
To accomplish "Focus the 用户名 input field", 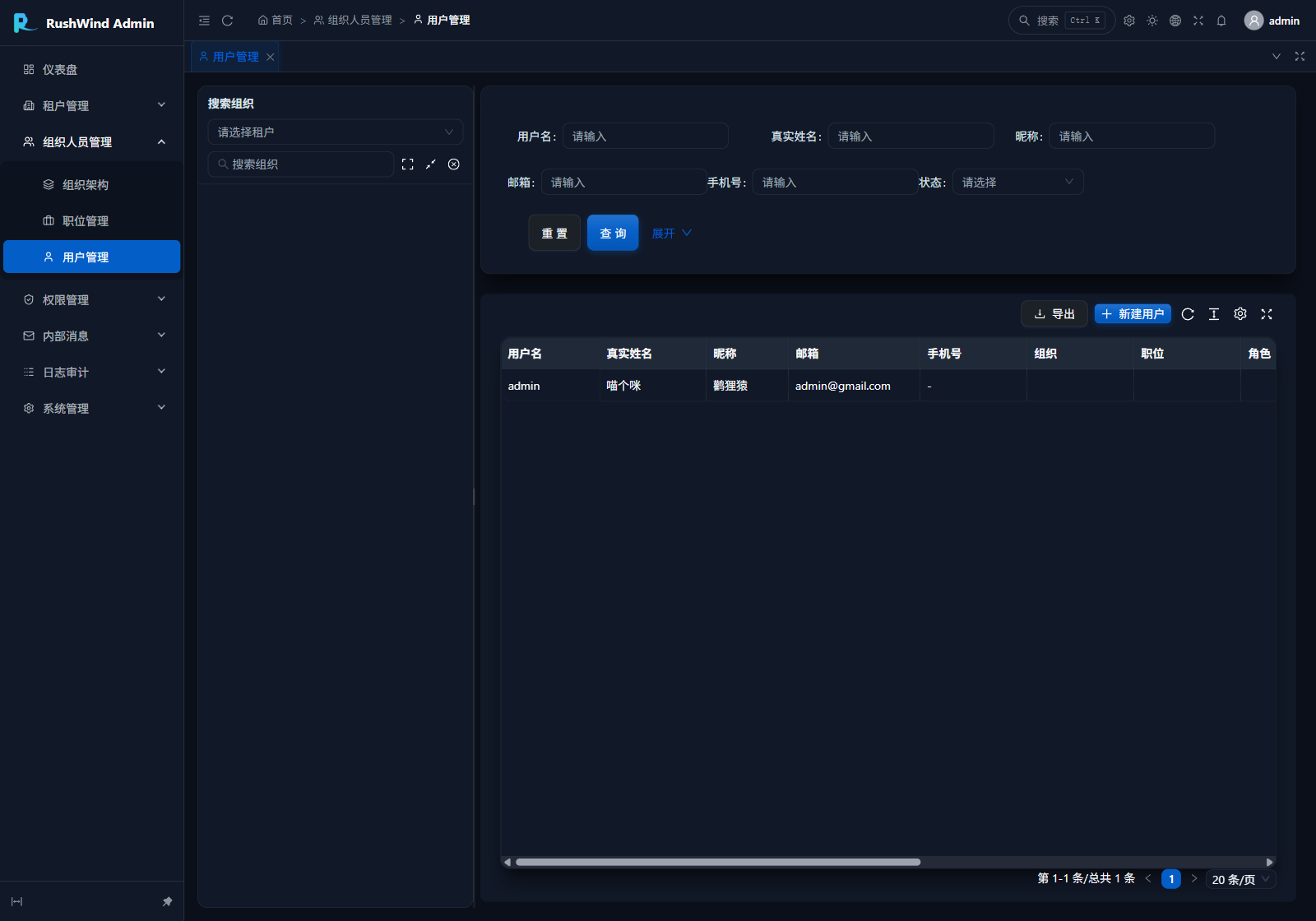I will coord(646,137).
